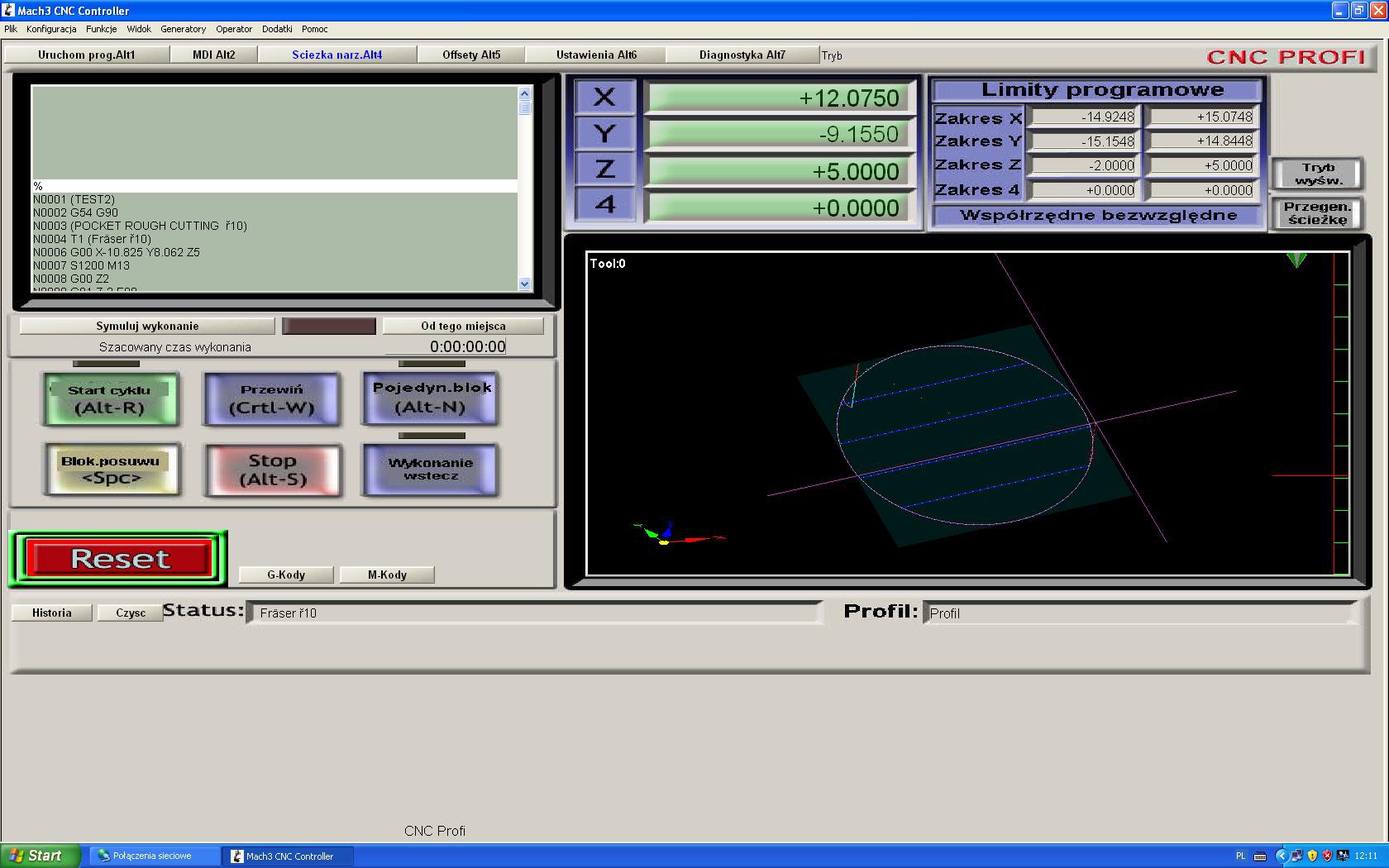Click Zakres X maximum +15.0748 field
Image resolution: width=1389 pixels, height=868 pixels.
click(1202, 117)
